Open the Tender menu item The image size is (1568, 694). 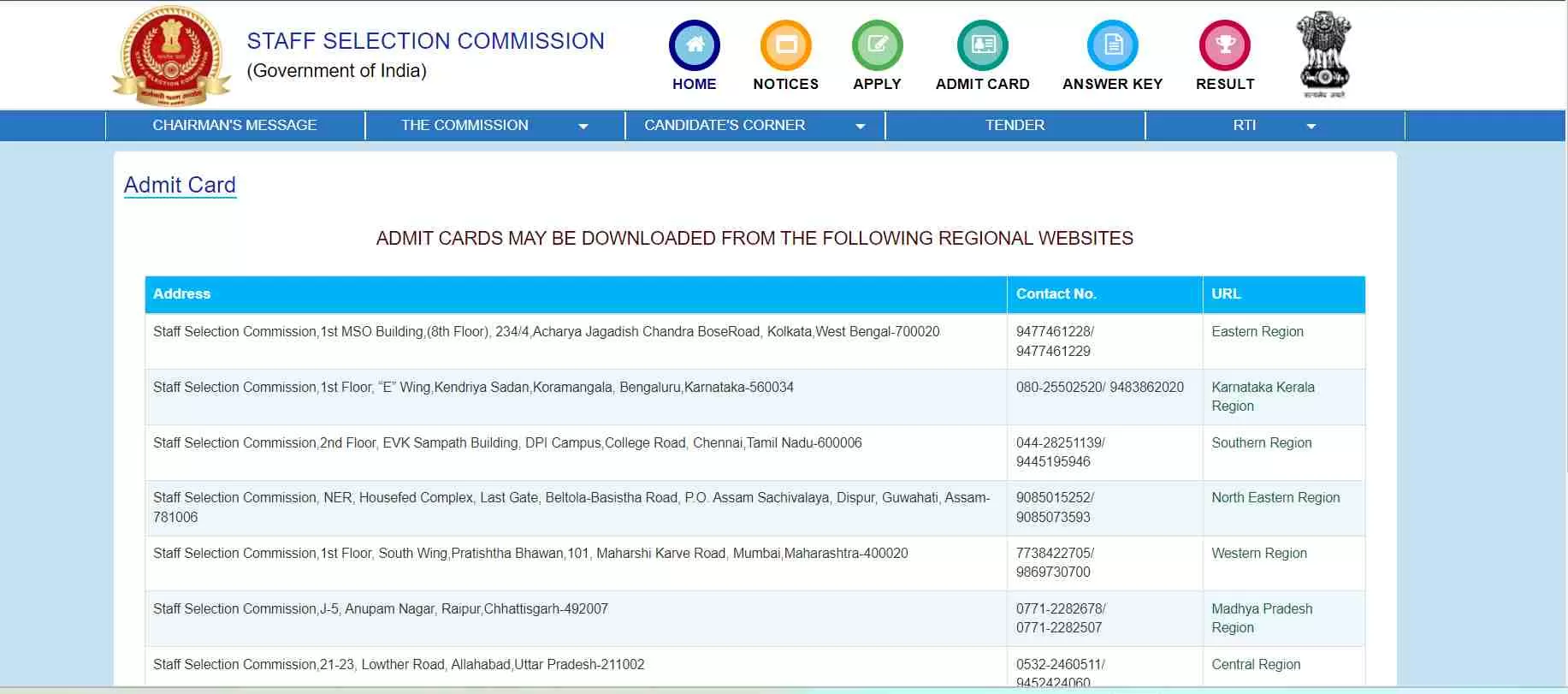click(1015, 125)
